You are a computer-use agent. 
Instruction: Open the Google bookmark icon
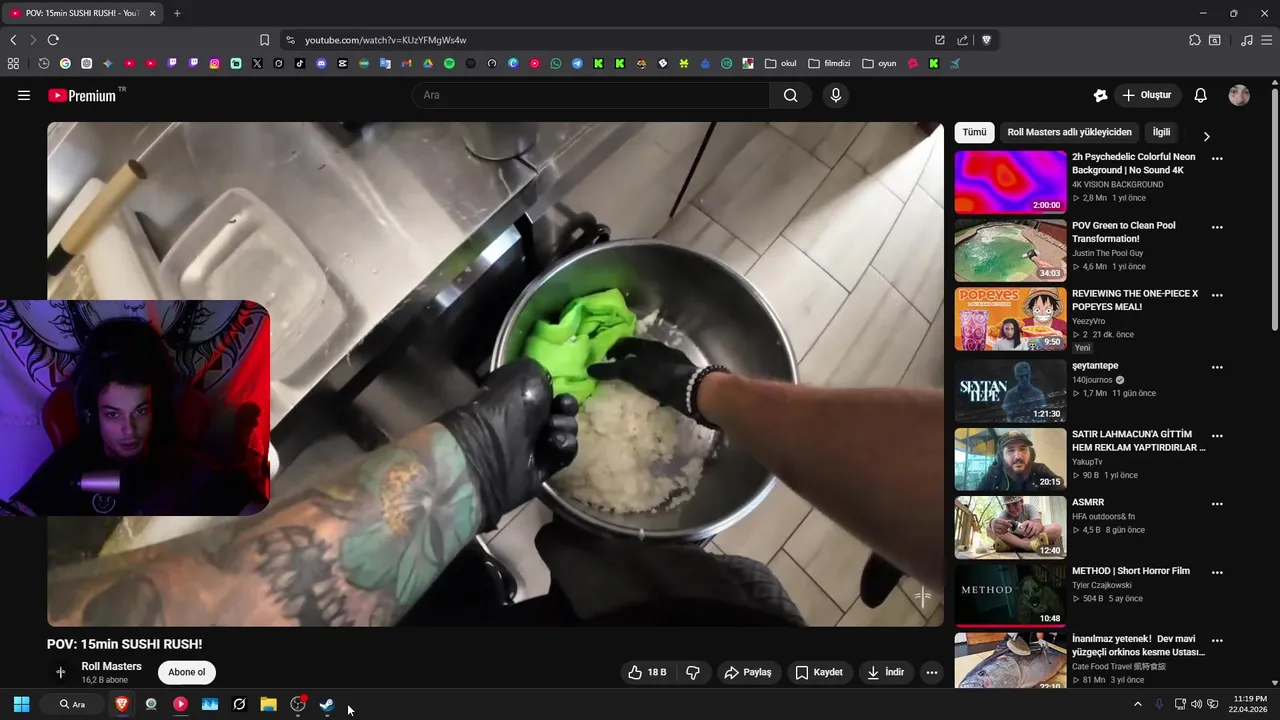(65, 63)
